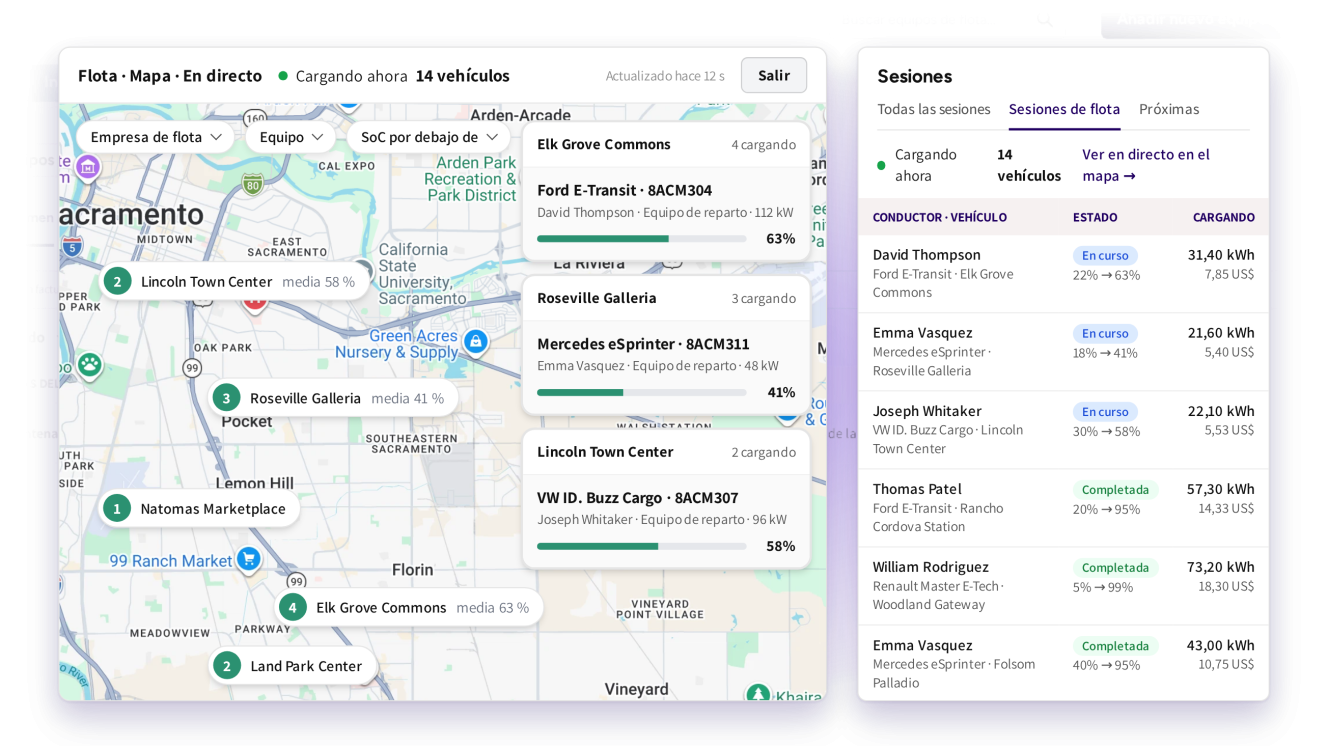Click the VW ID. Buzz Cargo 58% progress bar
Image resolution: width=1328 pixels, height=747 pixels.
tap(641, 547)
